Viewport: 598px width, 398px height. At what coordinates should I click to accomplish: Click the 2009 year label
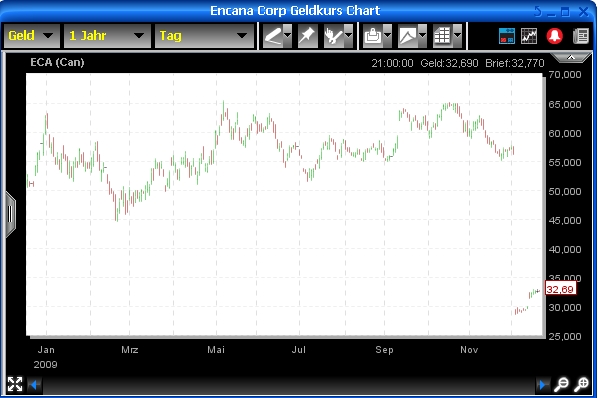coord(45,364)
